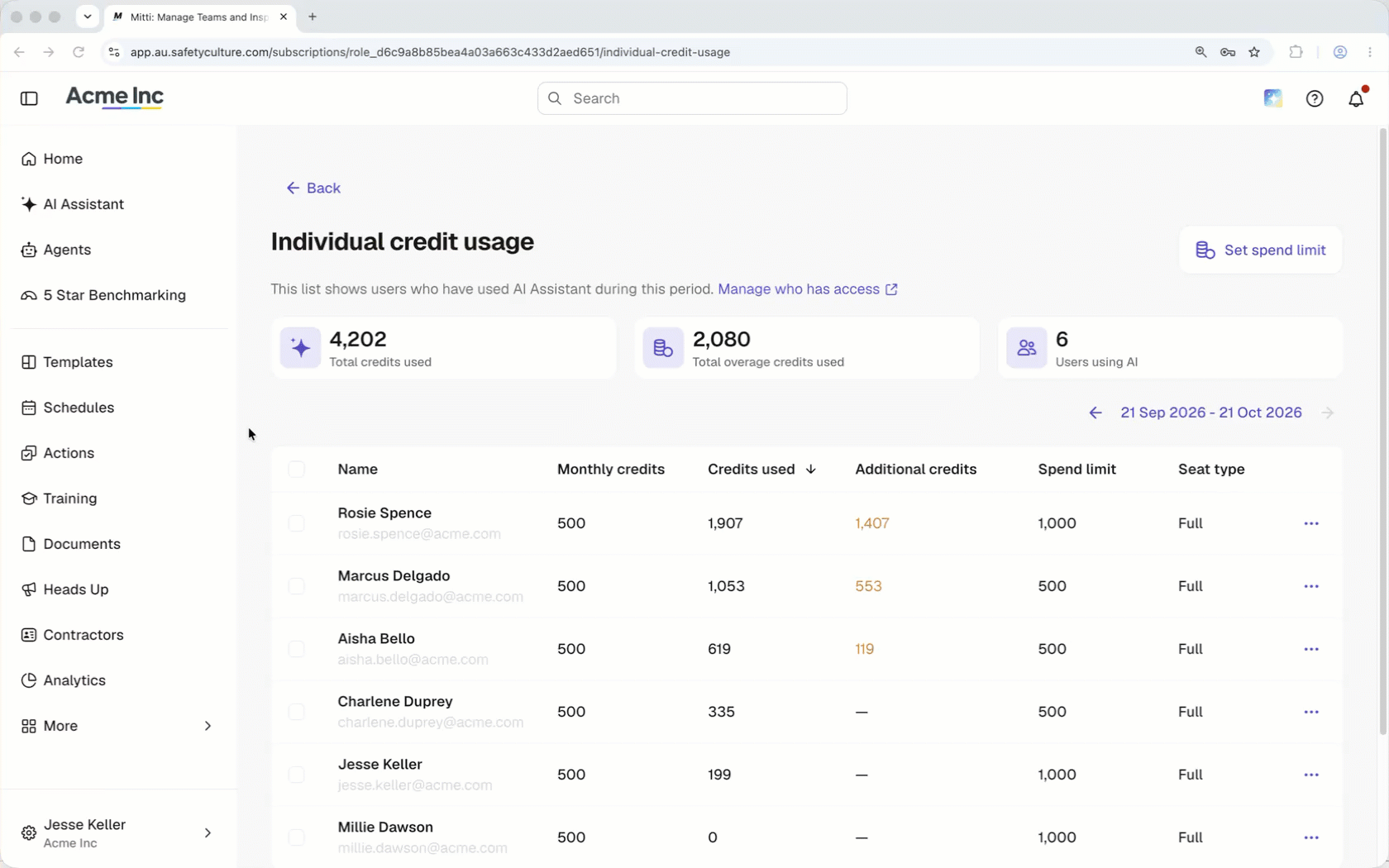Open Manage who has access link
This screenshot has height=868, width=1389.
coord(808,289)
